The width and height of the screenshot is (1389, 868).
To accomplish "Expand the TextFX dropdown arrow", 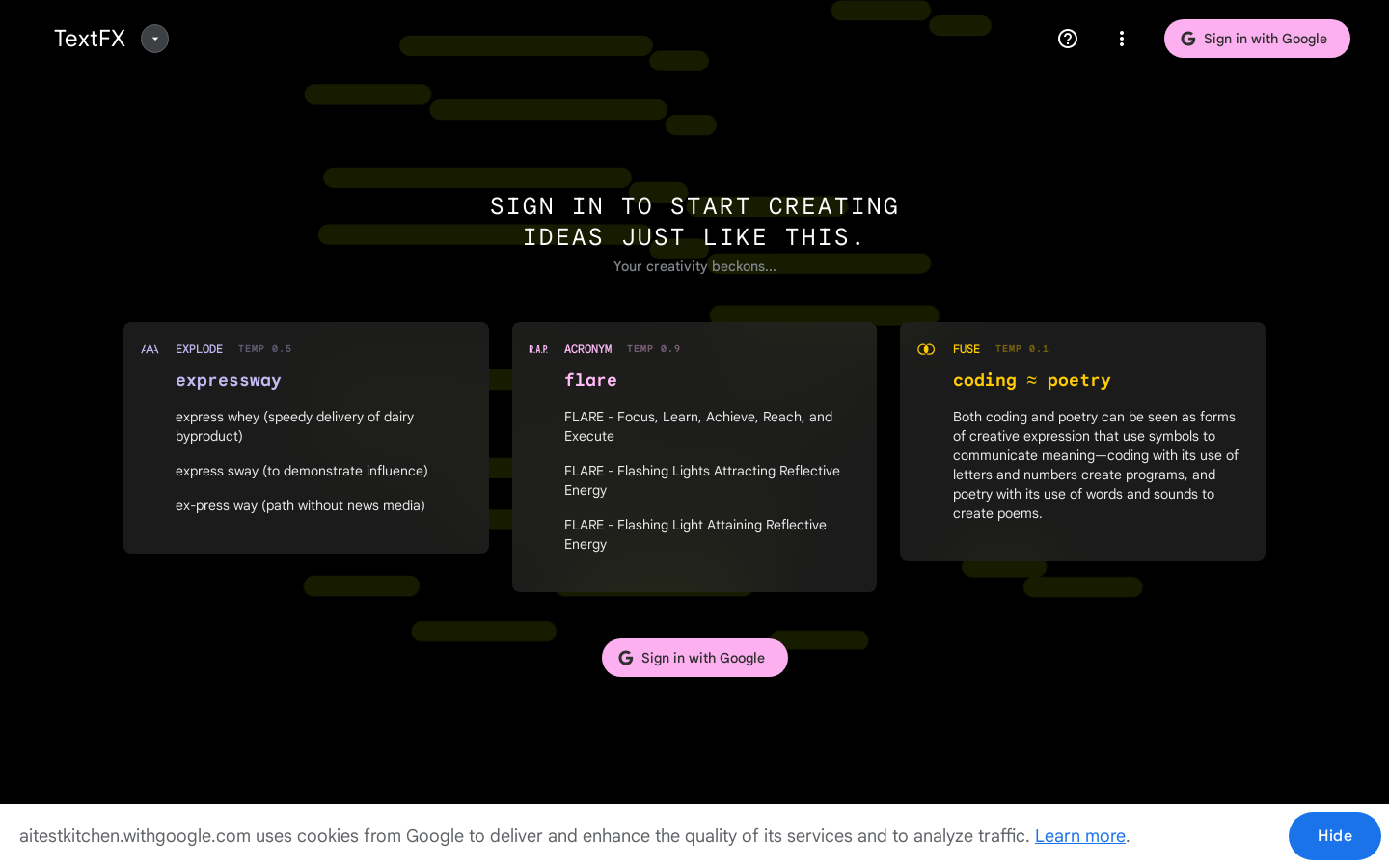I will pos(154,39).
